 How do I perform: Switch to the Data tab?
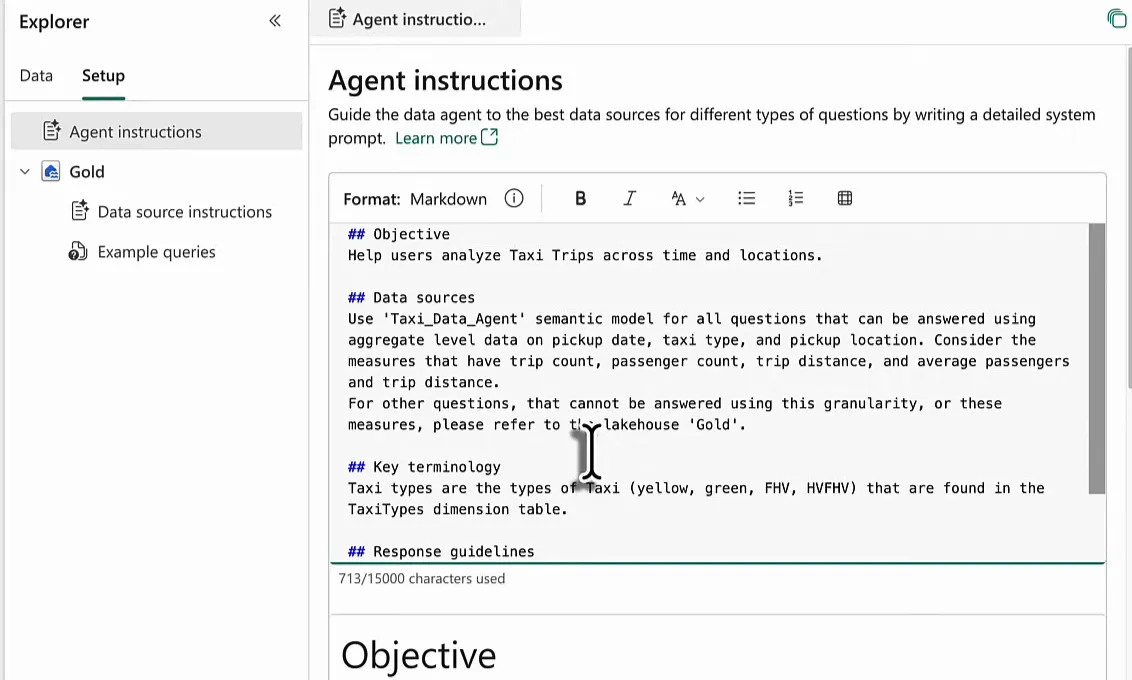[36, 76]
